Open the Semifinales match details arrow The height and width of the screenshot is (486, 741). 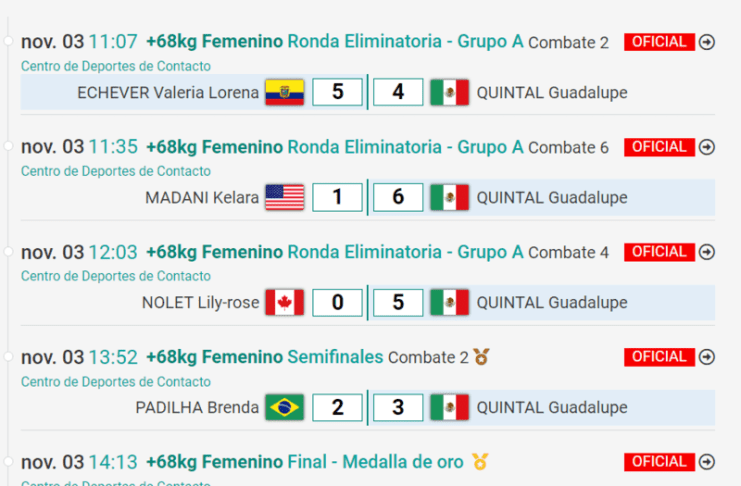[x=707, y=357]
